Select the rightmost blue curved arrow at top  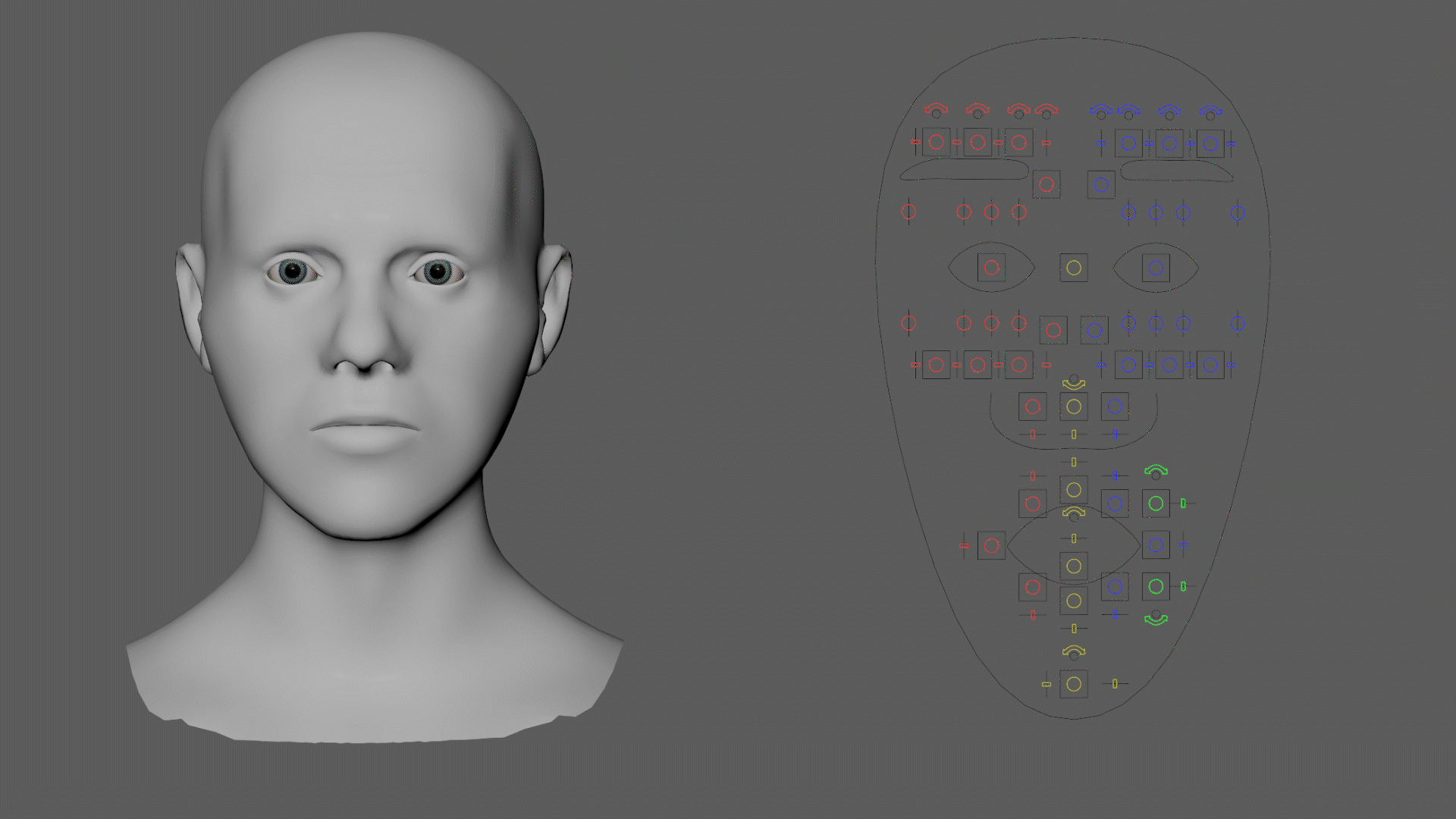pos(1210,110)
